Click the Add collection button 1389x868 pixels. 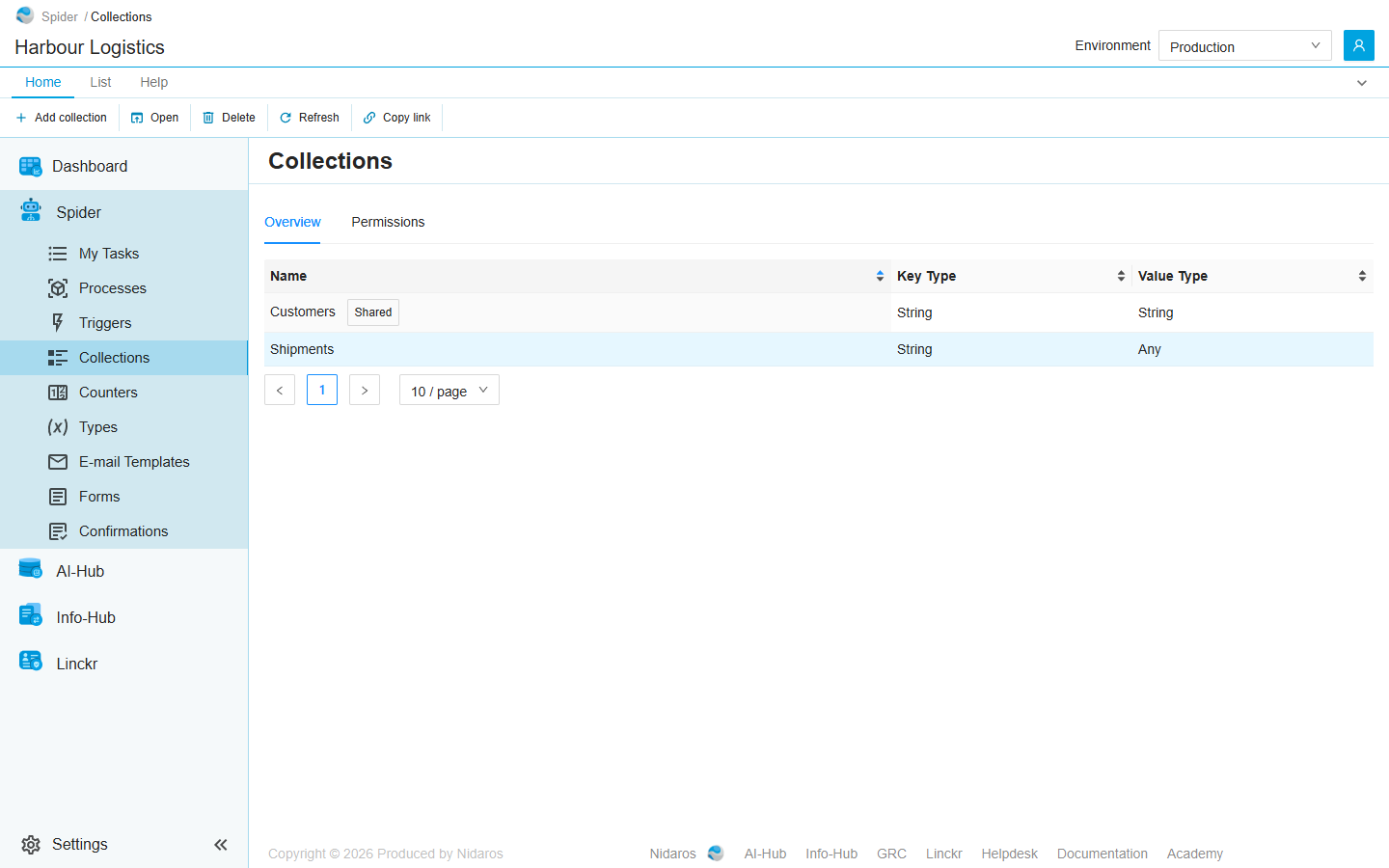(x=61, y=118)
